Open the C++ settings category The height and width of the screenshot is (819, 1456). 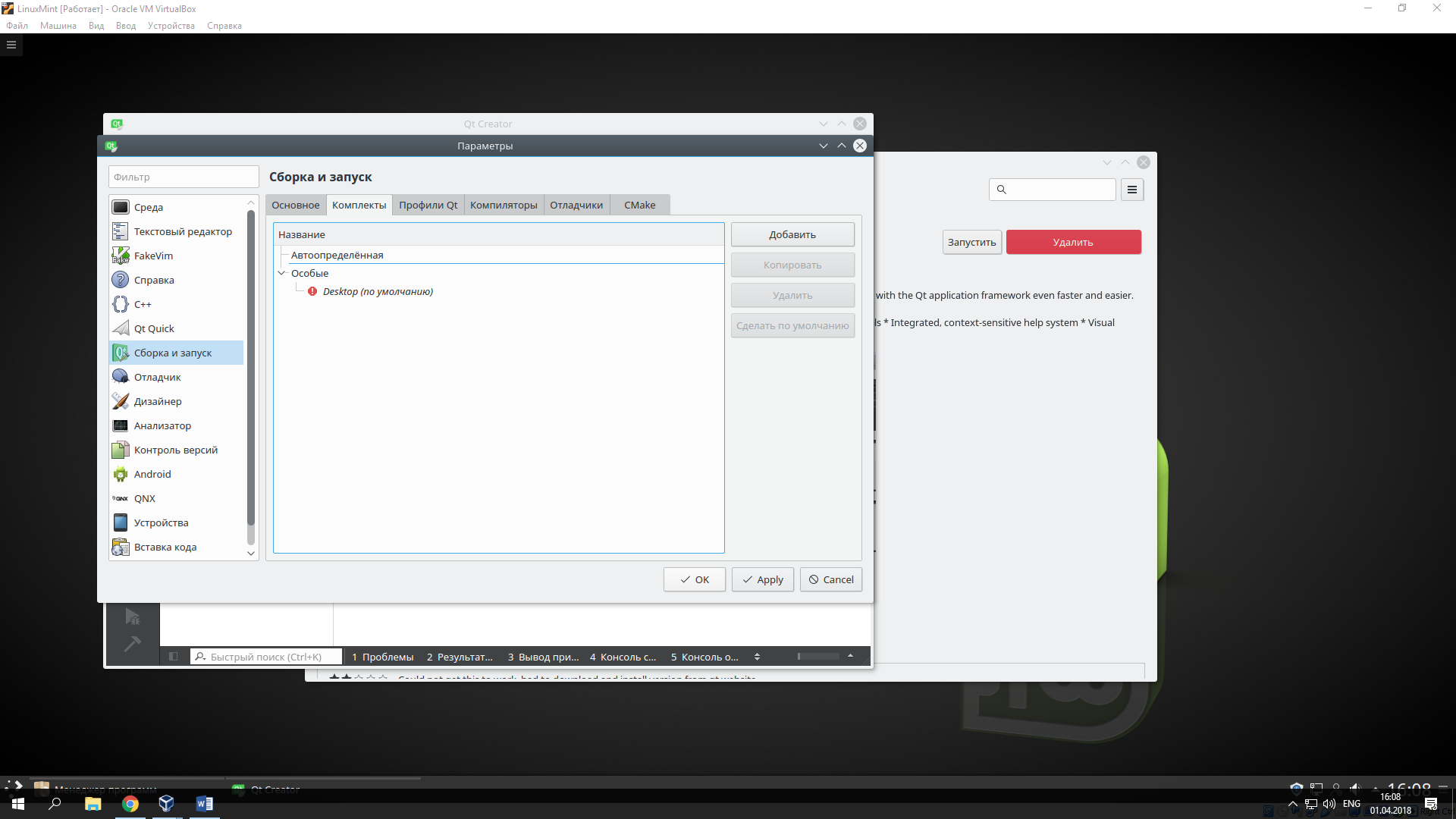click(x=177, y=304)
